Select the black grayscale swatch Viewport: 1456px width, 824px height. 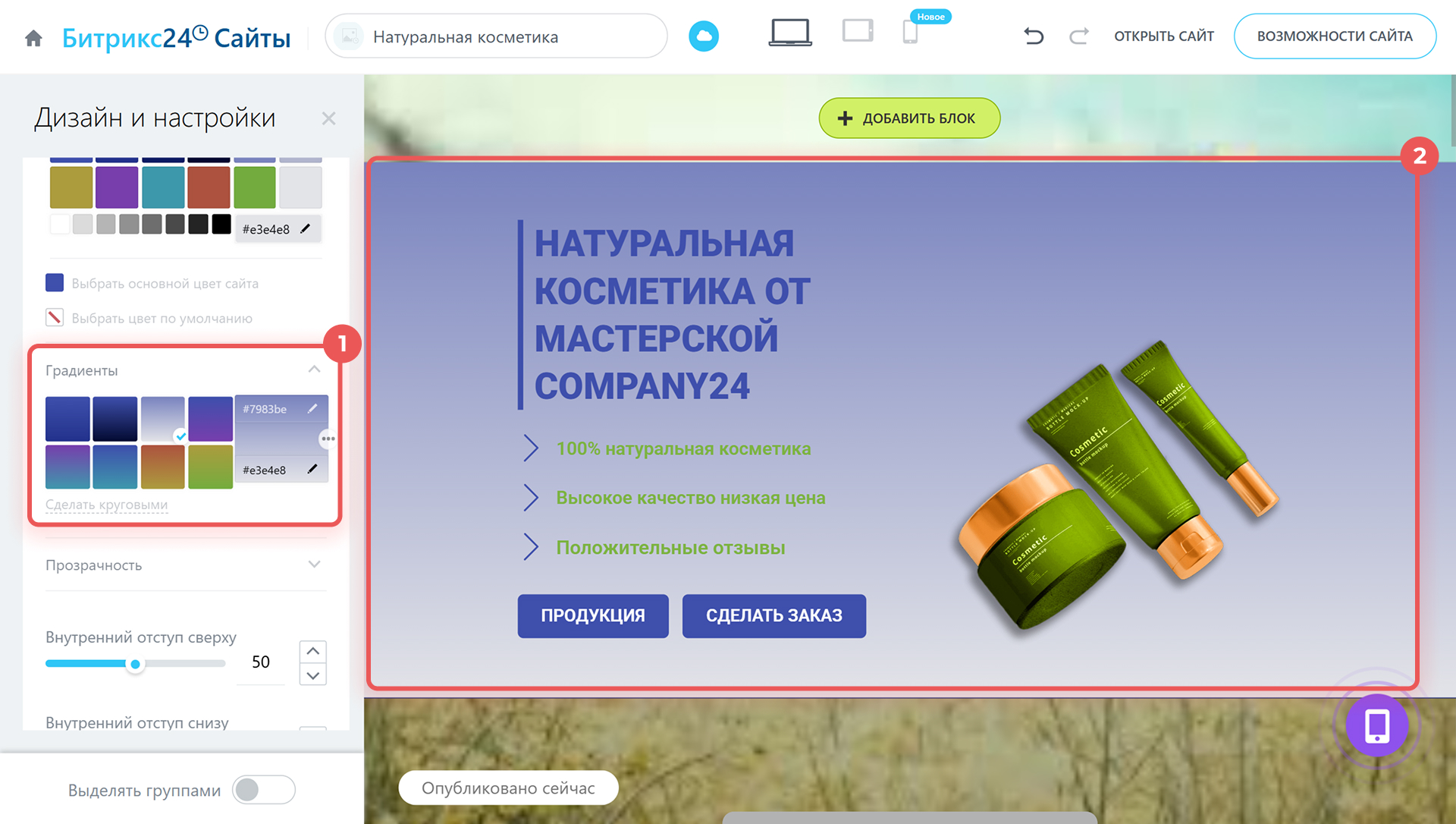[221, 224]
